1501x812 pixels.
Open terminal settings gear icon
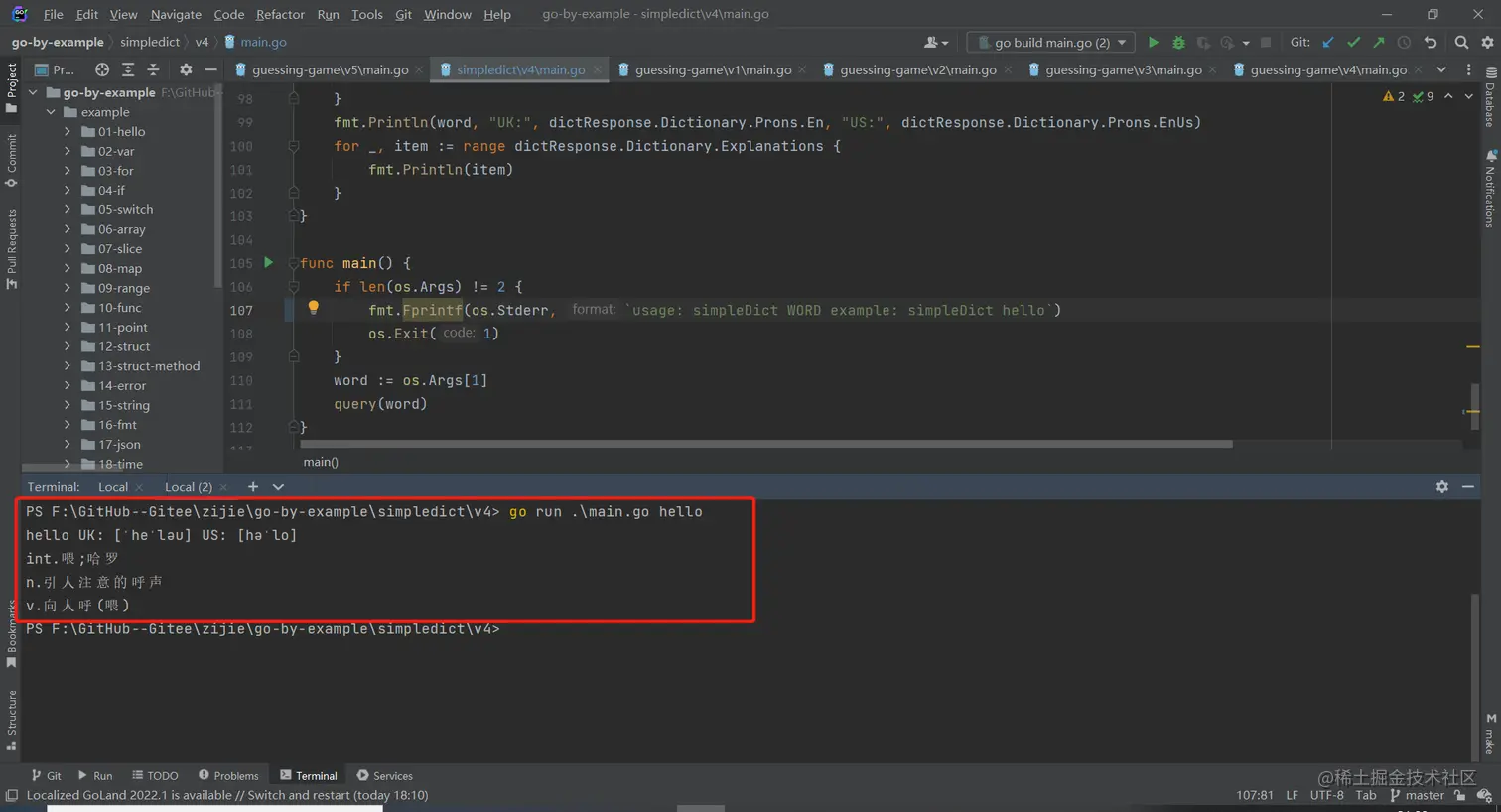[1441, 487]
